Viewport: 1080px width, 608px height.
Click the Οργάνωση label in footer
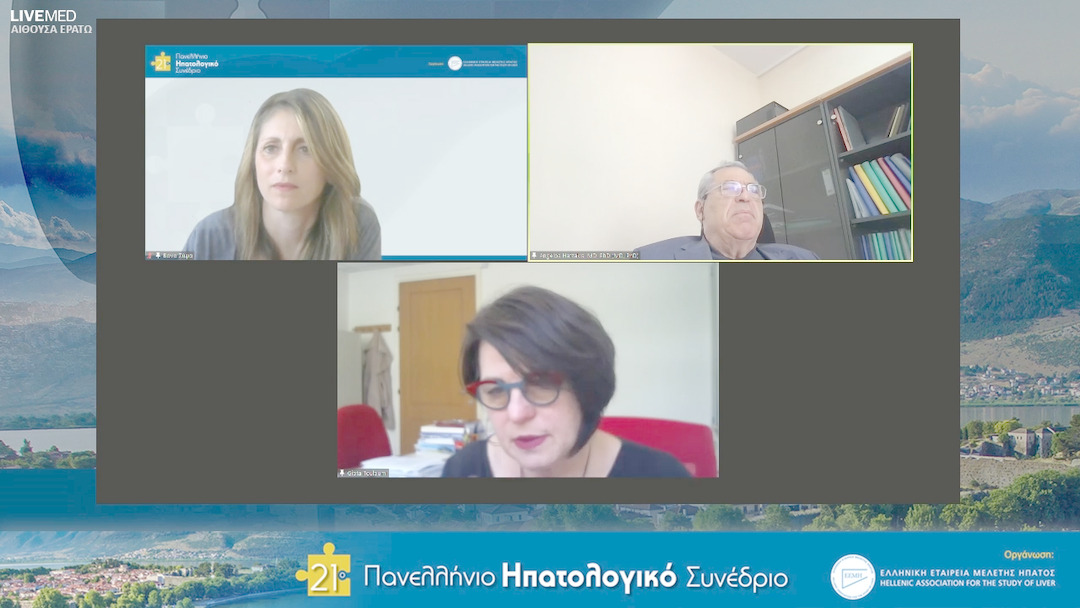point(1028,554)
